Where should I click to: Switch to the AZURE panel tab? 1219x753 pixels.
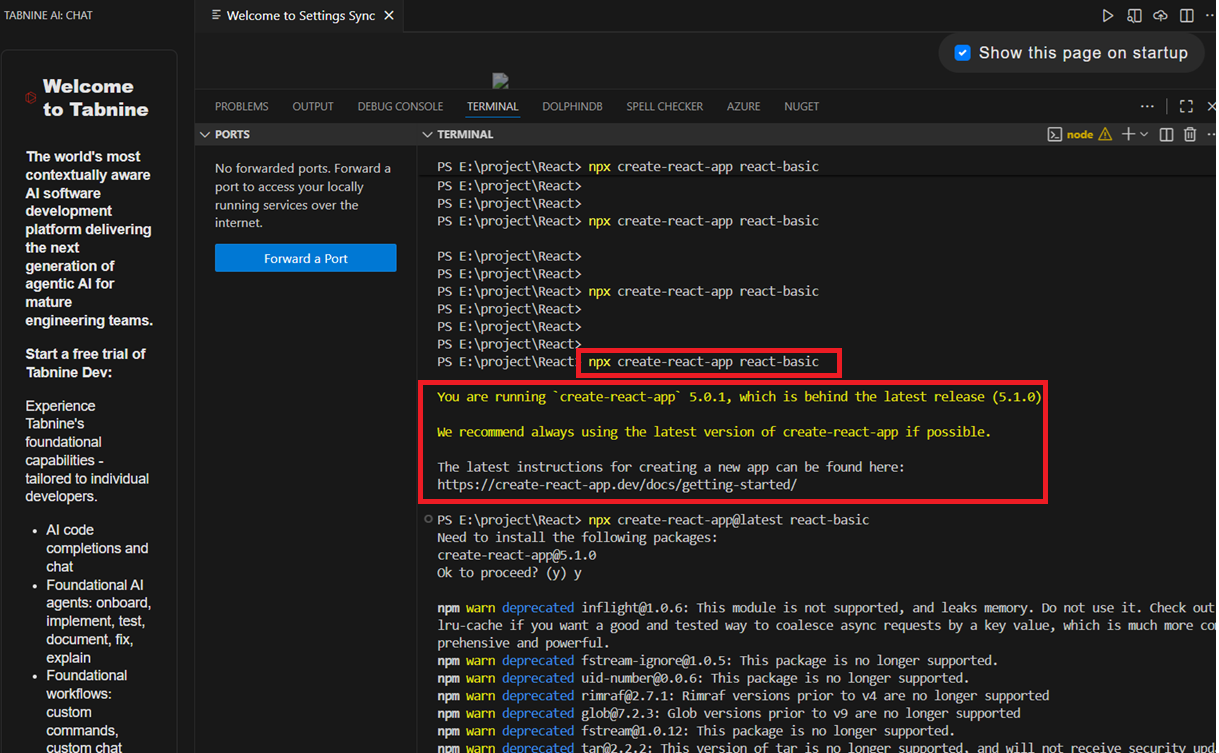(743, 106)
